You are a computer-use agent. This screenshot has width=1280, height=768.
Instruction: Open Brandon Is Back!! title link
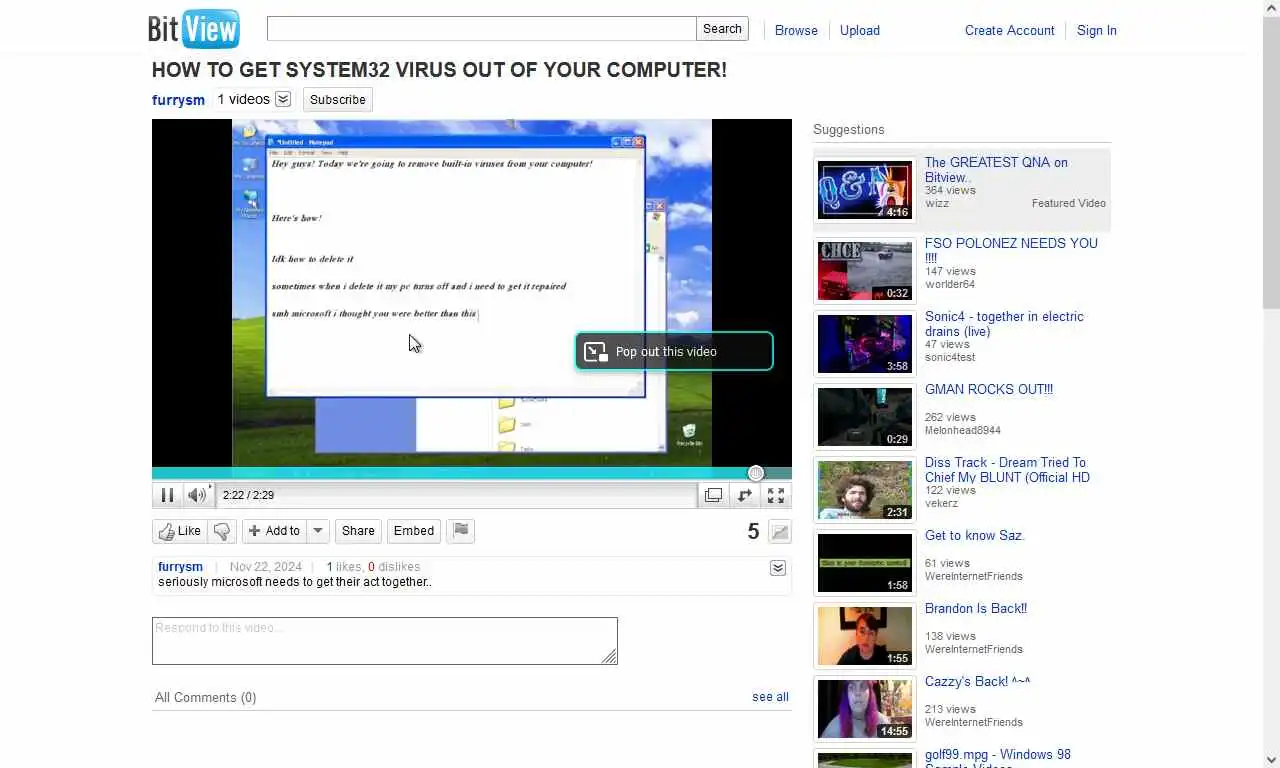pyautogui.click(x=976, y=608)
